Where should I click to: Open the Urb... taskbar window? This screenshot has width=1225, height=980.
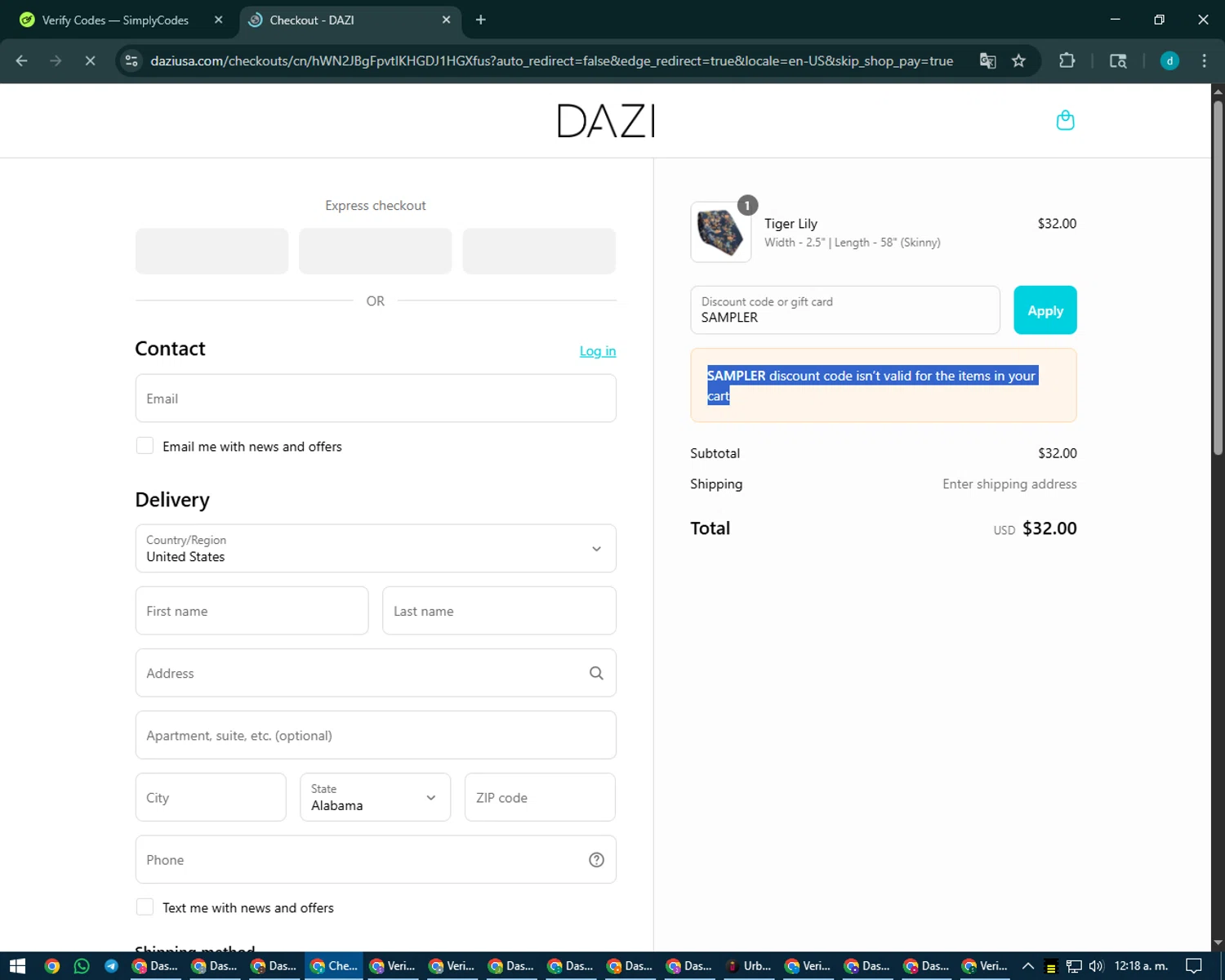point(750,966)
